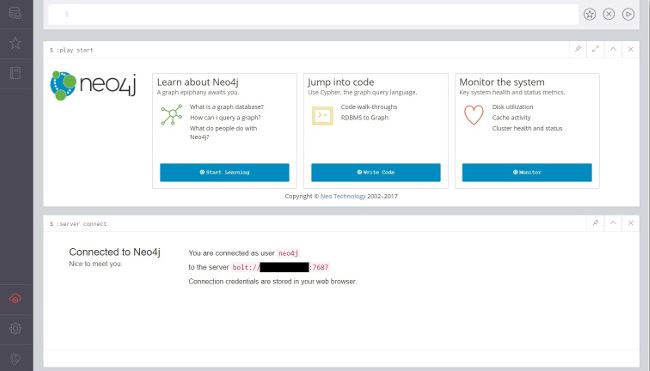Open the database information sidebar icon
This screenshot has width=650, height=371.
pos(15,13)
